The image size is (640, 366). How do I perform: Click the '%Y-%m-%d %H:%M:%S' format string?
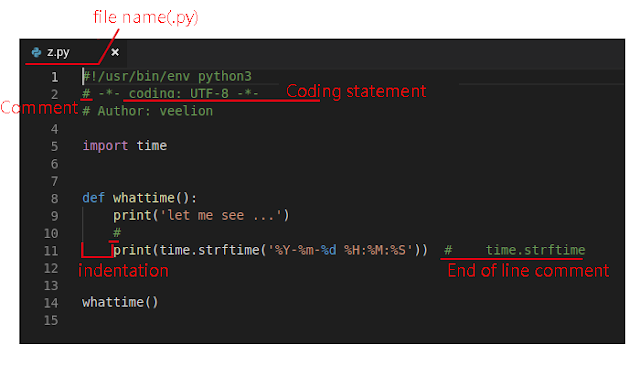340,250
